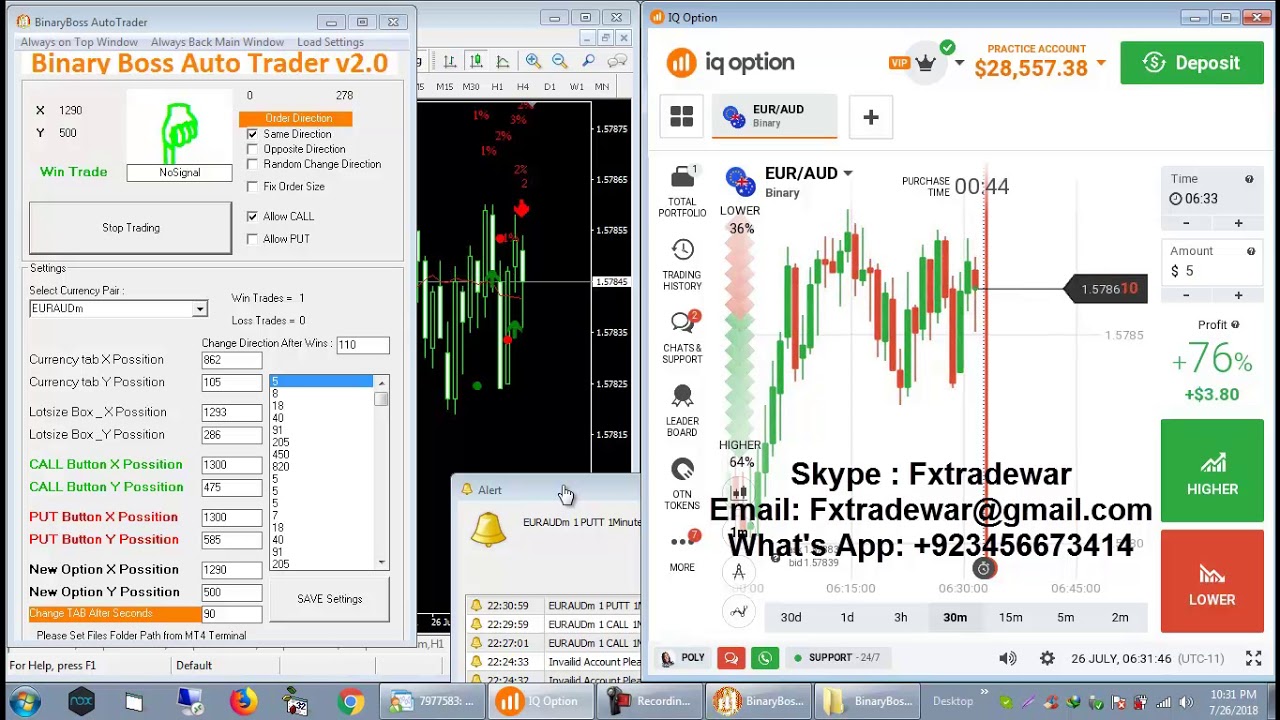Image resolution: width=1280 pixels, height=720 pixels.
Task: Open the indicators icon below the chart tools
Action: pyautogui.click(x=739, y=611)
